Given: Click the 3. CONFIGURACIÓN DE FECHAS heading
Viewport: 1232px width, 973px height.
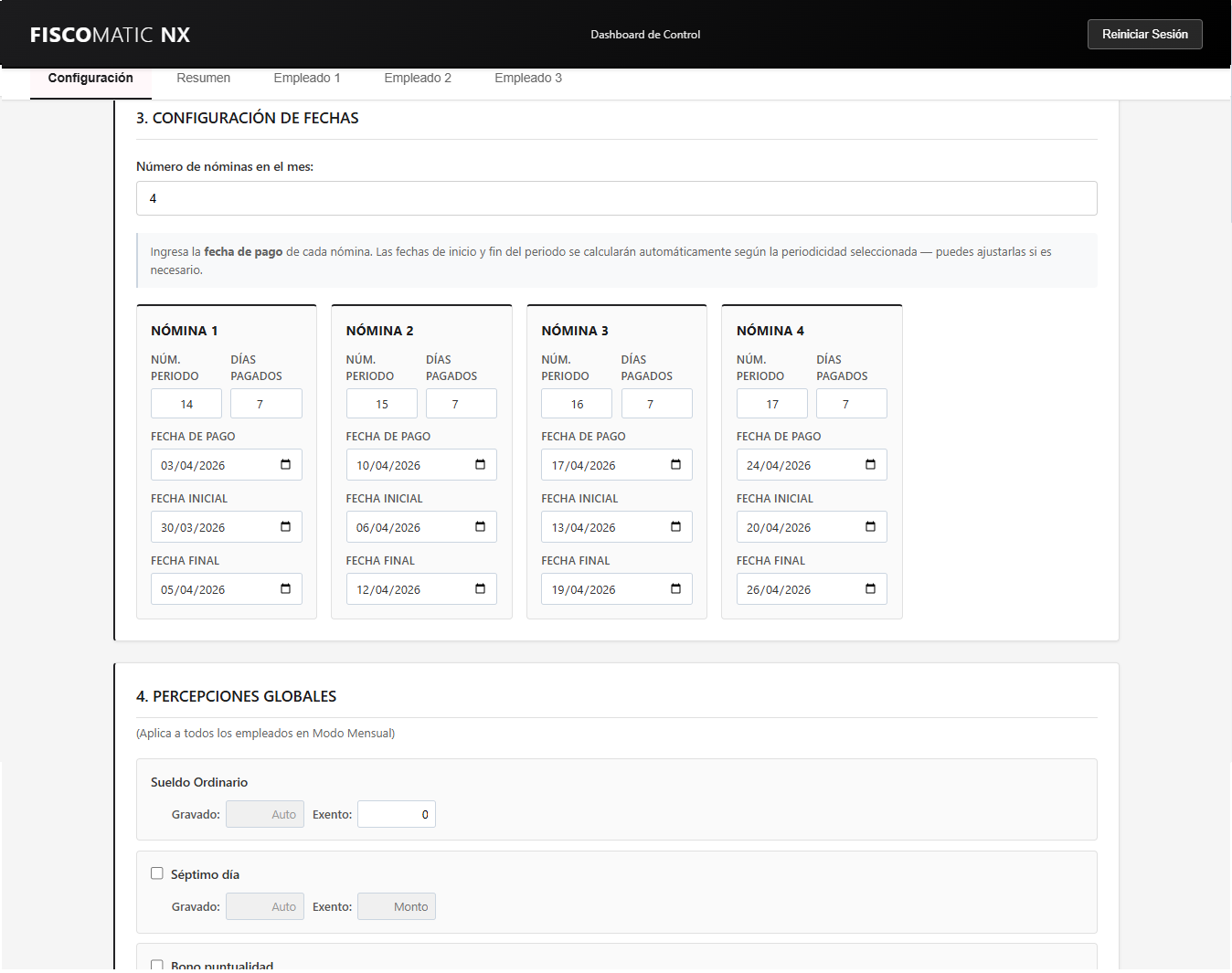Looking at the screenshot, I should pos(248,118).
